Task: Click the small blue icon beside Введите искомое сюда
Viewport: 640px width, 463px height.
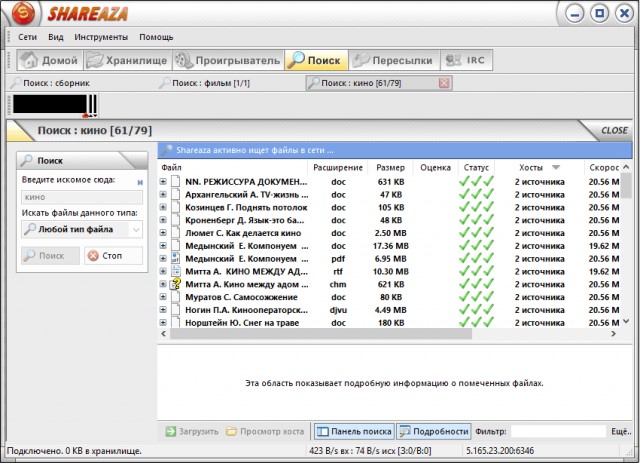Action: (140, 183)
